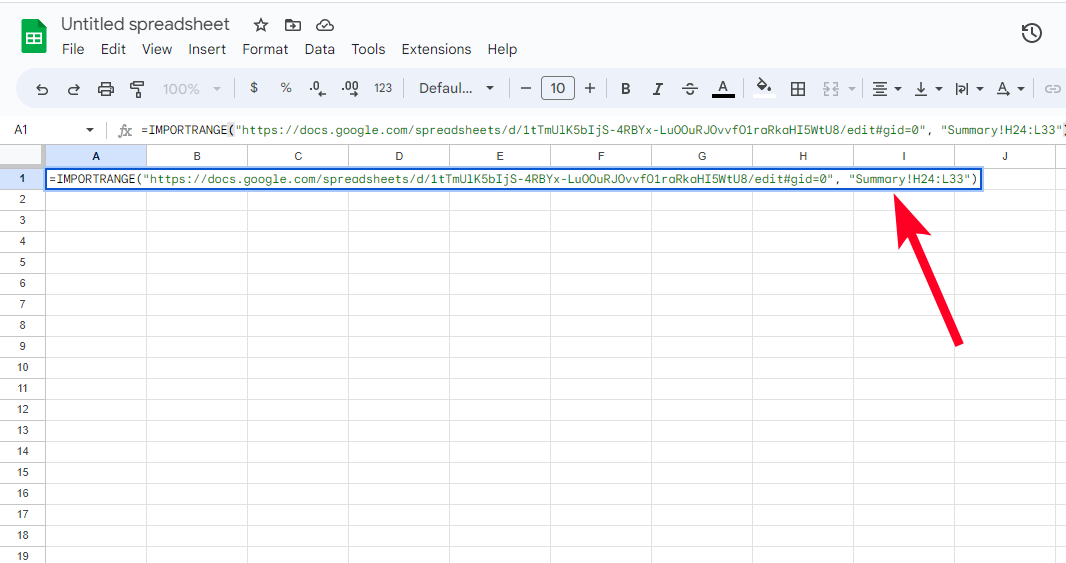Format as currency with dollar icon
This screenshot has height=563, width=1066.
(254, 88)
